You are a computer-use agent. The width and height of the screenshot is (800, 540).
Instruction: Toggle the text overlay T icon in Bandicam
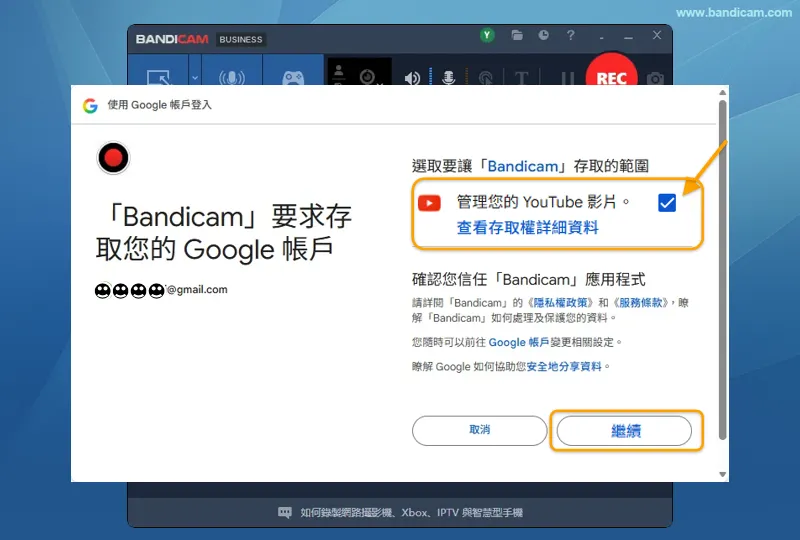521,78
